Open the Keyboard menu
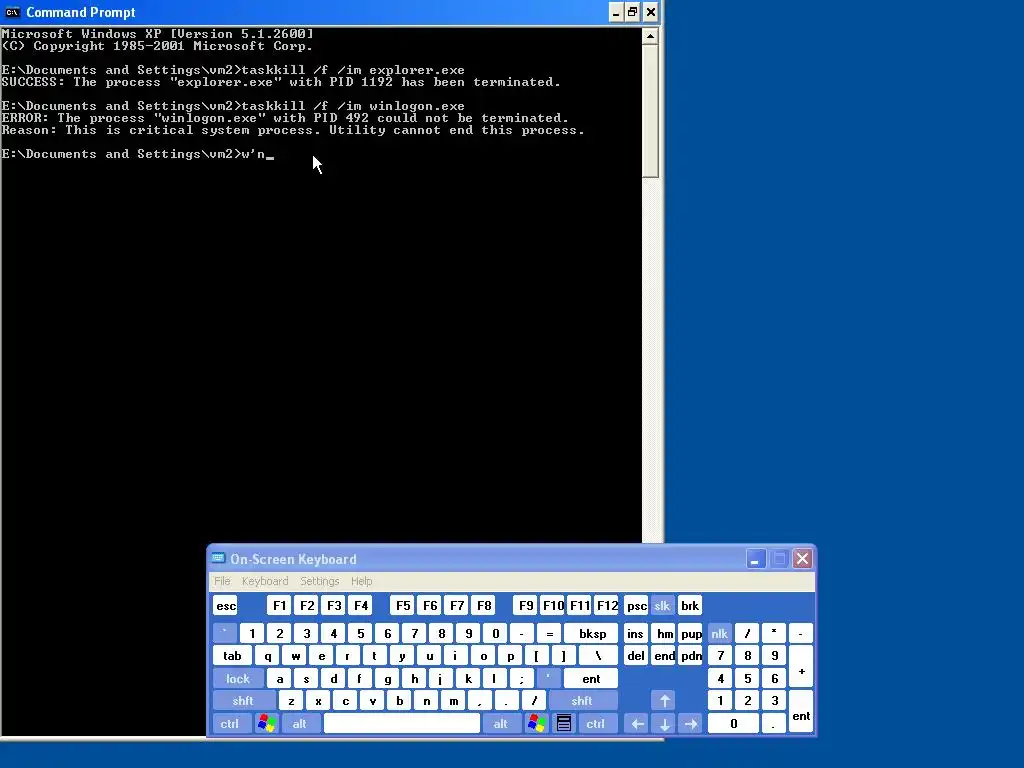The height and width of the screenshot is (768, 1024). (x=264, y=581)
